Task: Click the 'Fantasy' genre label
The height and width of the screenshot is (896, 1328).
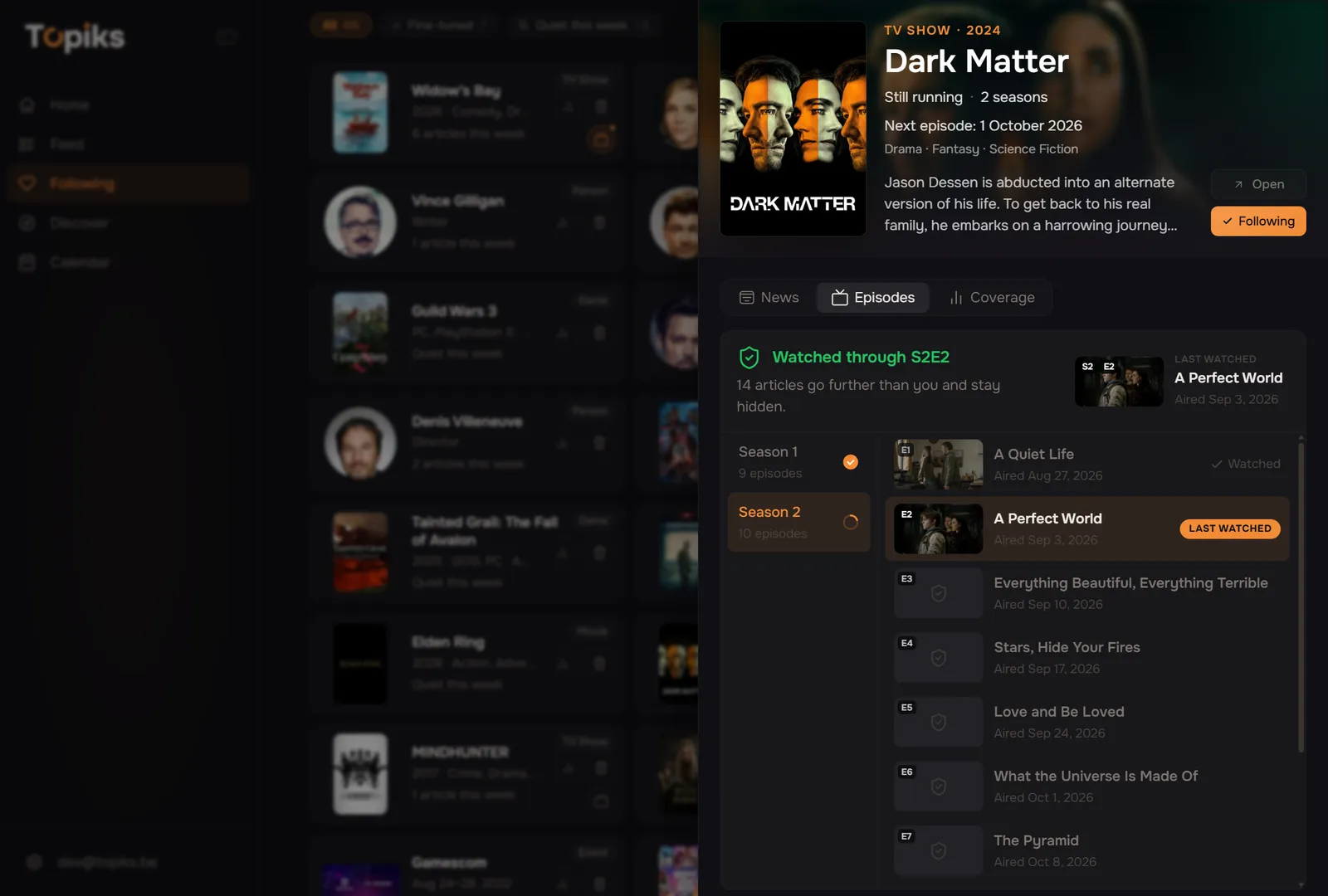Action: pyautogui.click(x=955, y=149)
